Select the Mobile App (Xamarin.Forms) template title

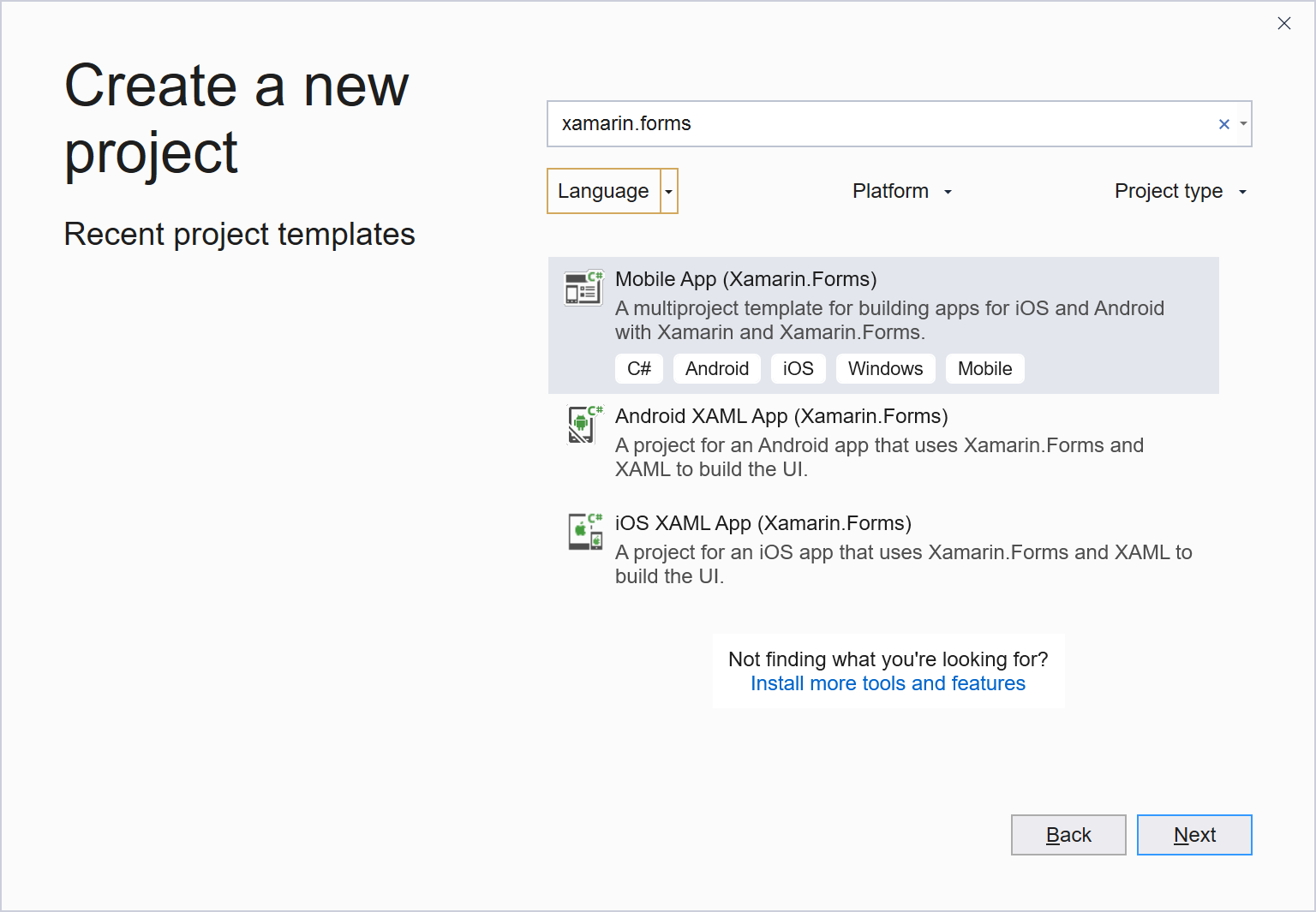click(745, 279)
